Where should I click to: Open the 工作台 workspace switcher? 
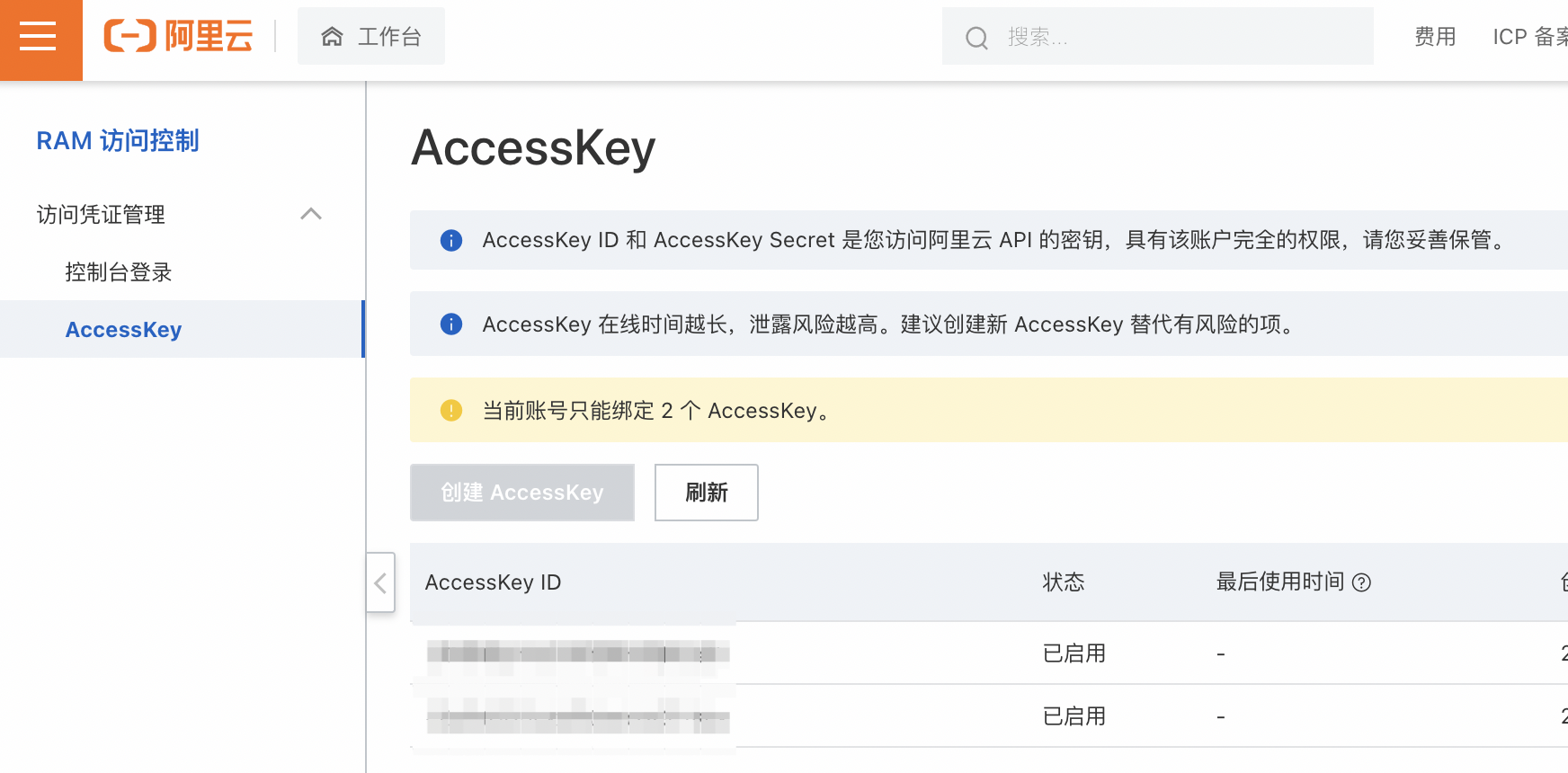coord(371,36)
